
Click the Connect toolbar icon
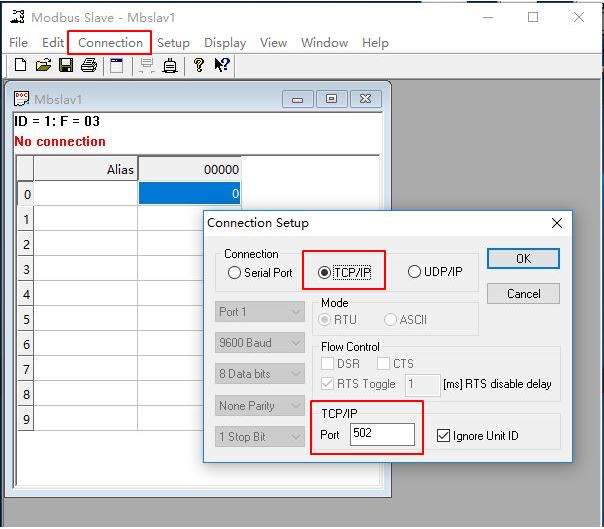(x=147, y=65)
